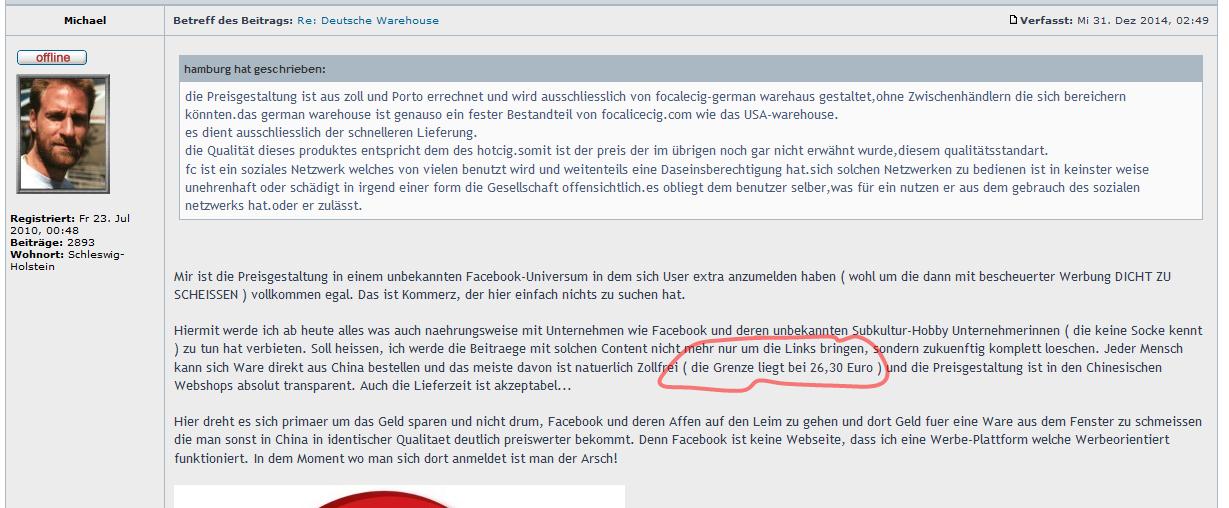Click the small post page icon beside Verfasst
The height and width of the screenshot is (508, 1229).
coord(1013,20)
